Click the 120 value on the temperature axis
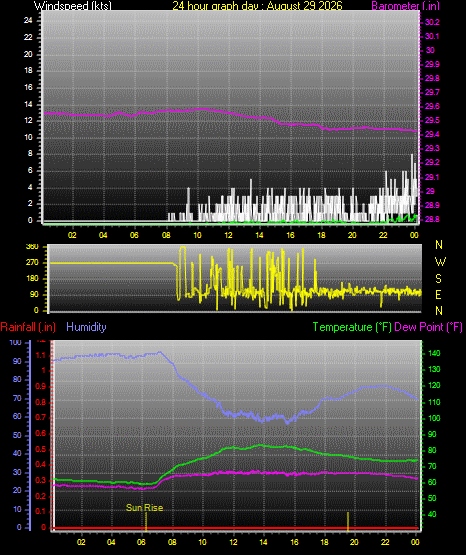The height and width of the screenshot is (555, 466). (x=434, y=385)
